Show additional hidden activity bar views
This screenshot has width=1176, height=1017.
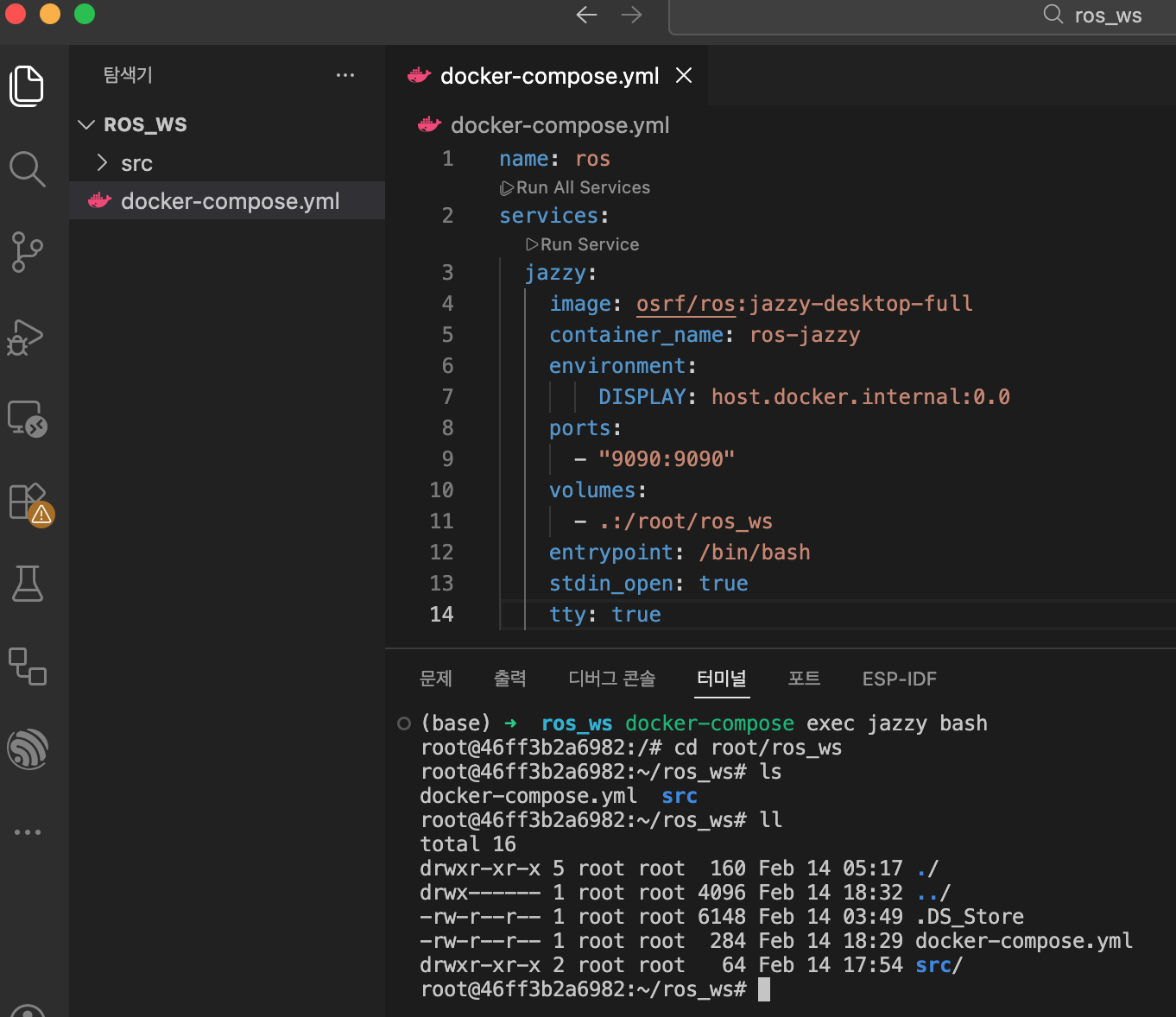click(x=27, y=832)
